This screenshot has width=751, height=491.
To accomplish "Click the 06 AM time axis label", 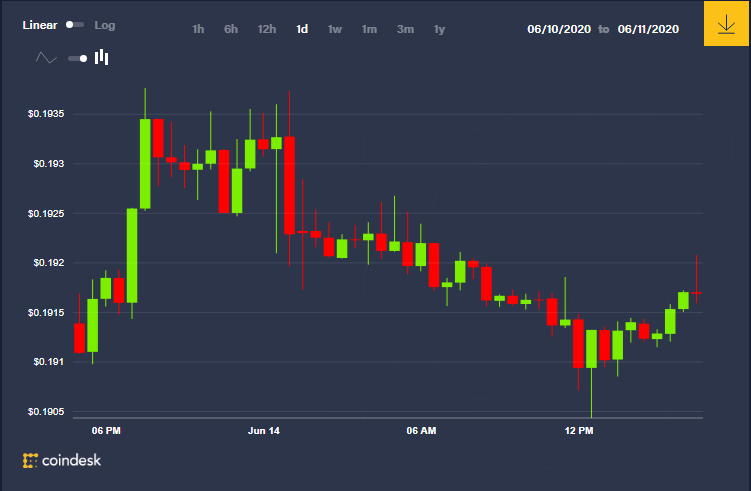I will 421,431.
